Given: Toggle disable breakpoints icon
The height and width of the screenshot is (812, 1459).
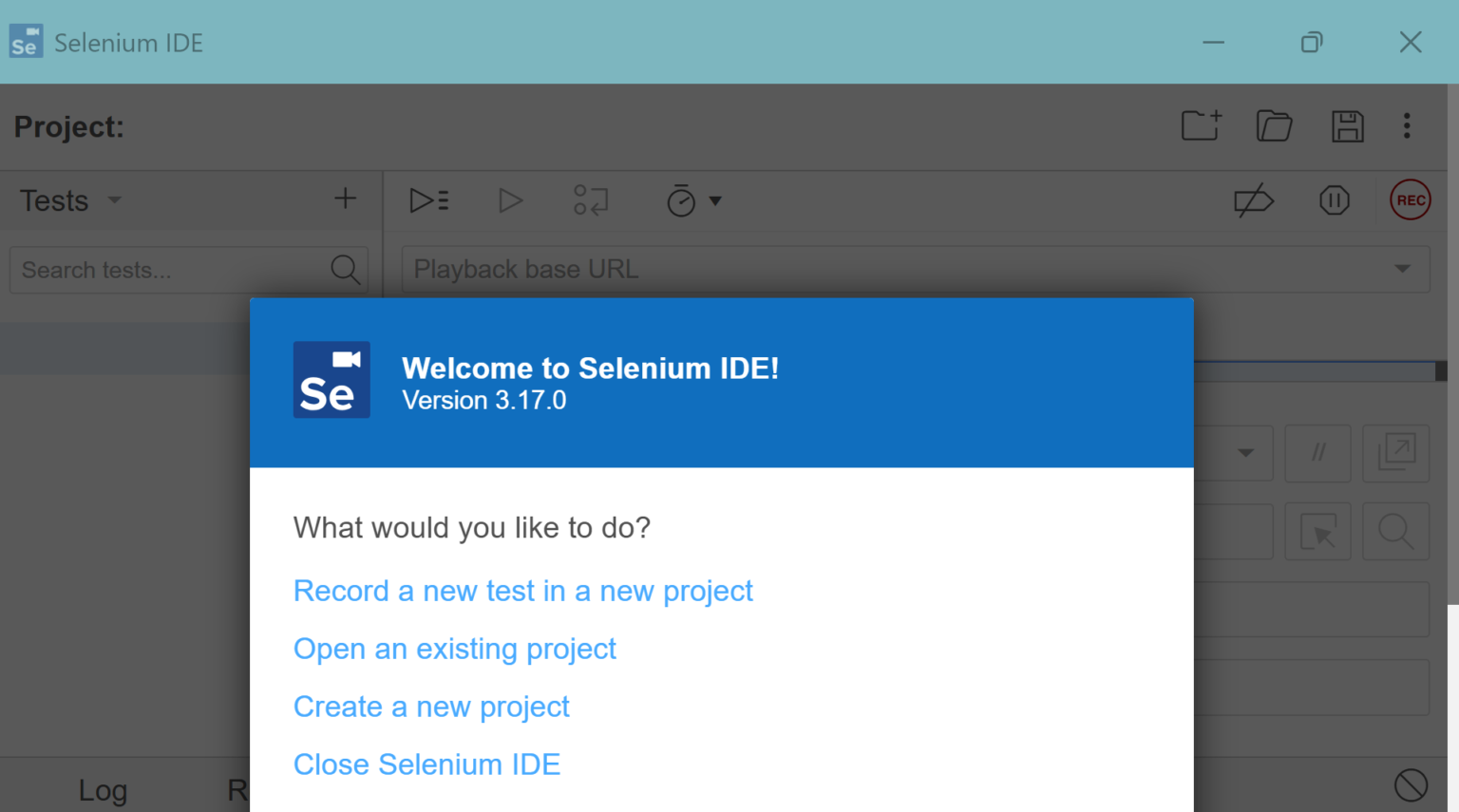Looking at the screenshot, I should 1254,200.
